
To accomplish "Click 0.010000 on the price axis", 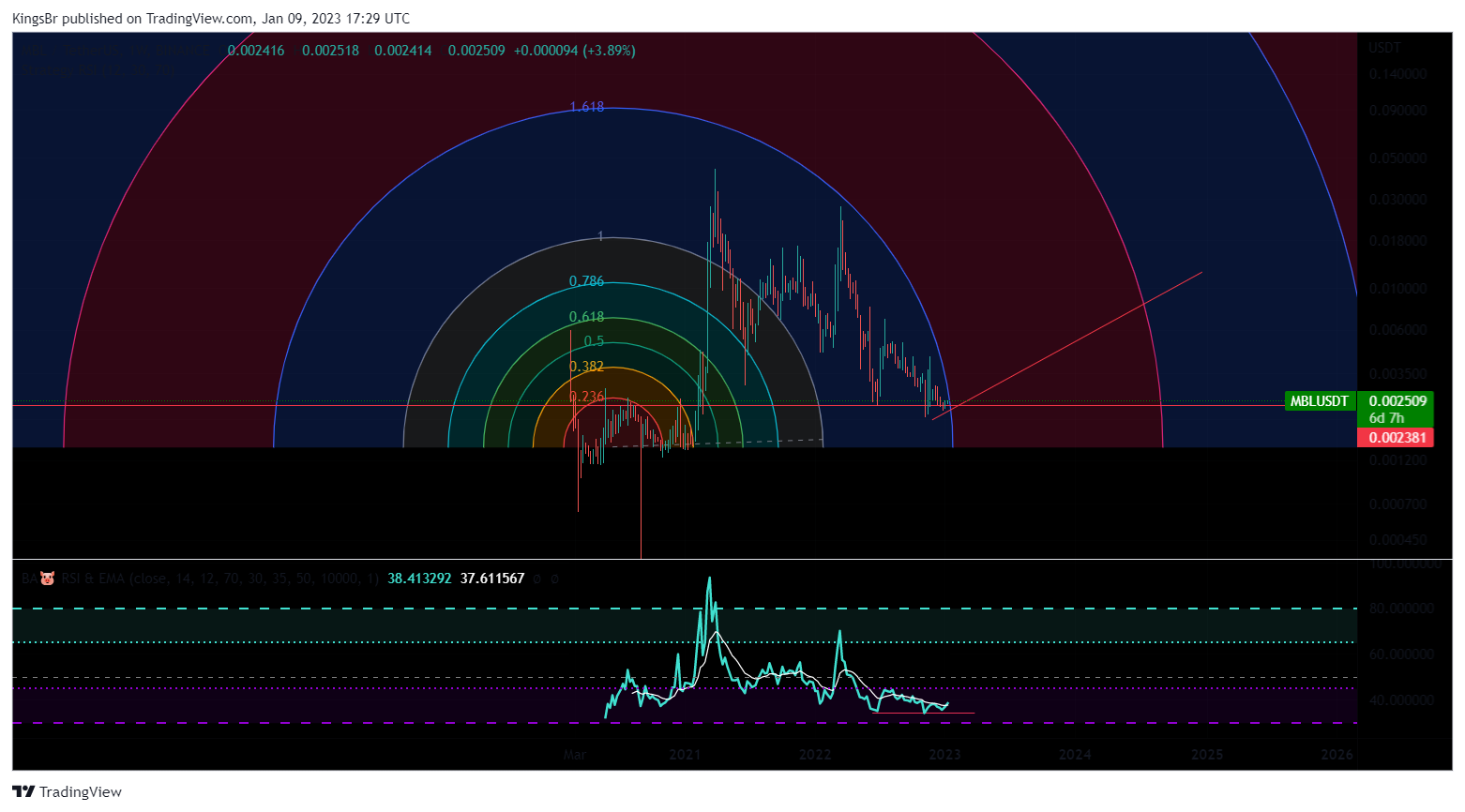I will click(1398, 289).
